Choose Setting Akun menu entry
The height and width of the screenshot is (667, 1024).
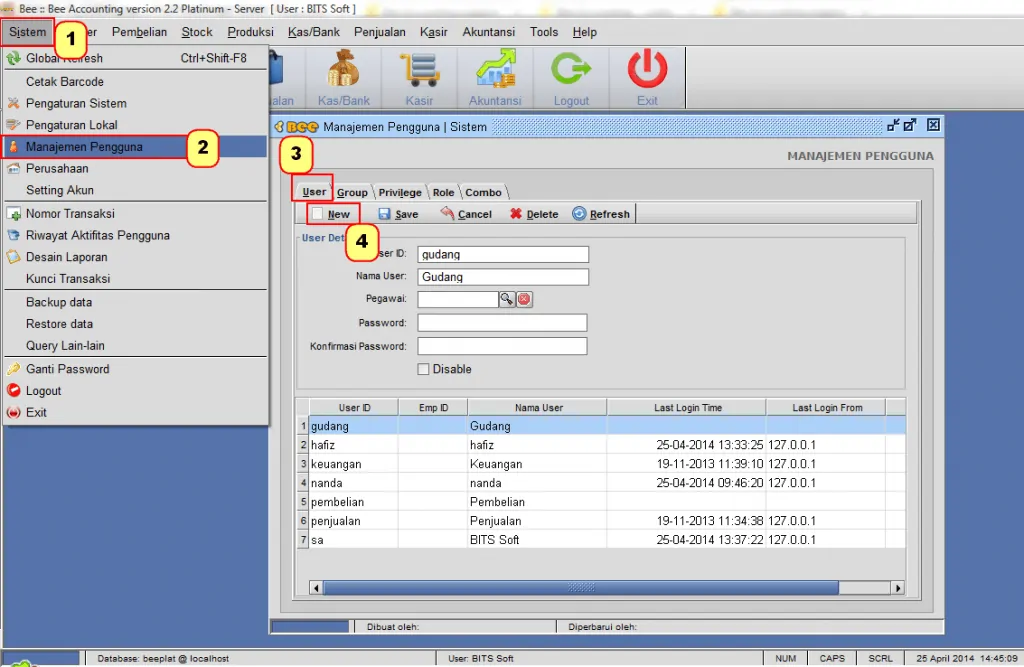coord(135,190)
